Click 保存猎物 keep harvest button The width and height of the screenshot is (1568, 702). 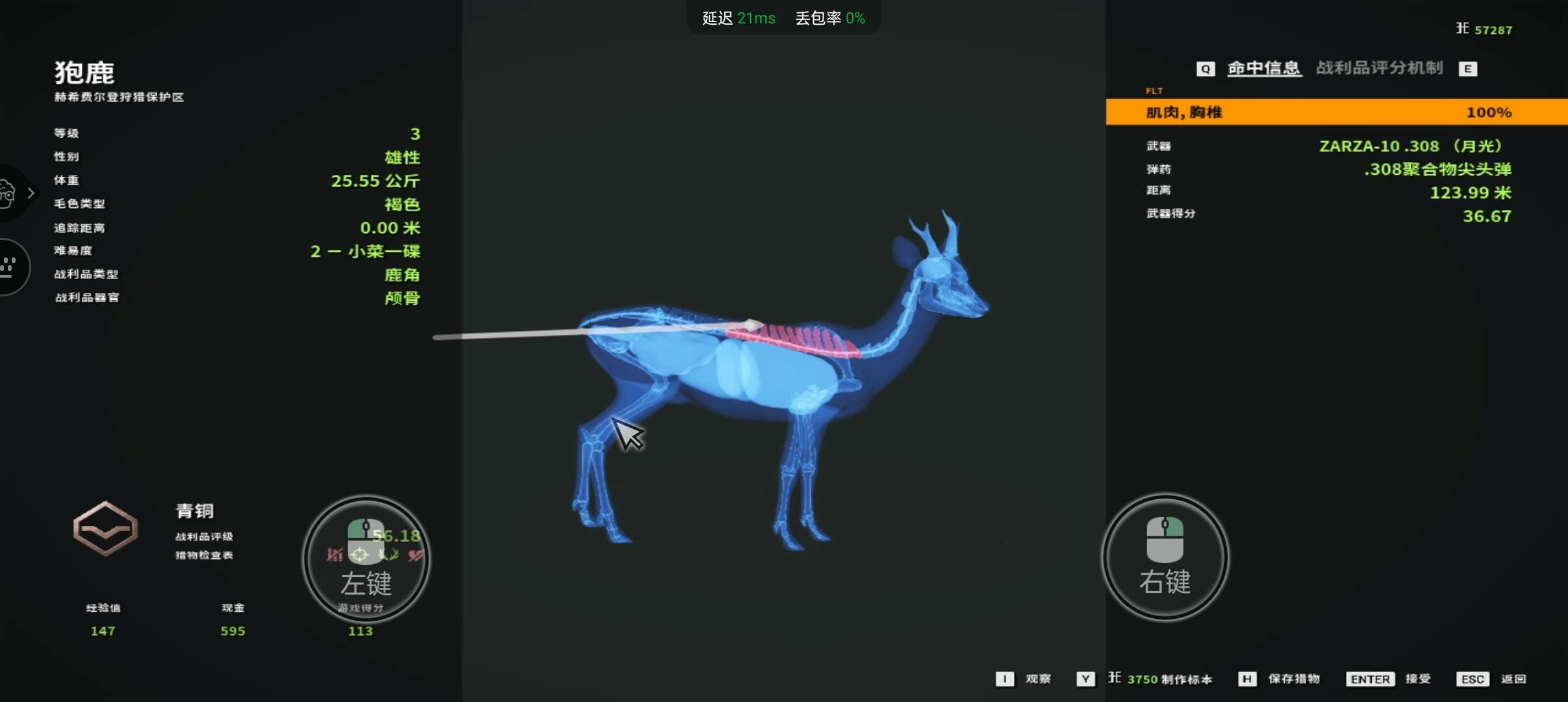tap(1293, 679)
